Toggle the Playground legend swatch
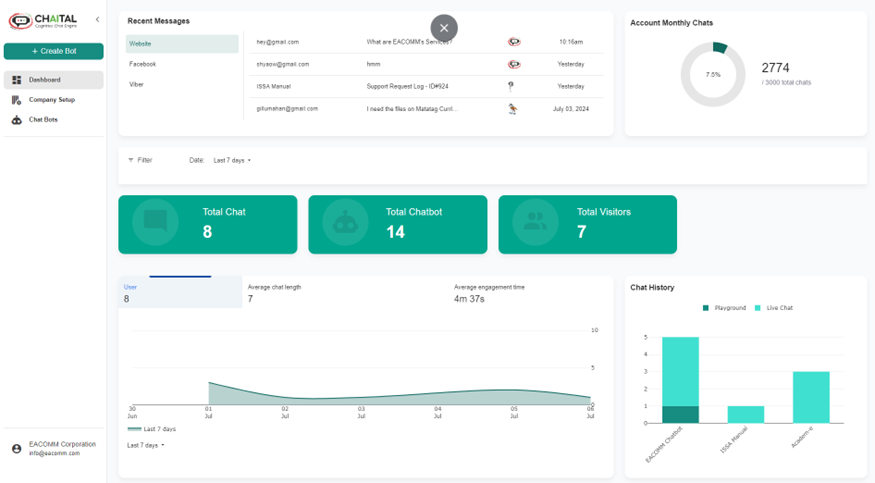 pos(705,308)
